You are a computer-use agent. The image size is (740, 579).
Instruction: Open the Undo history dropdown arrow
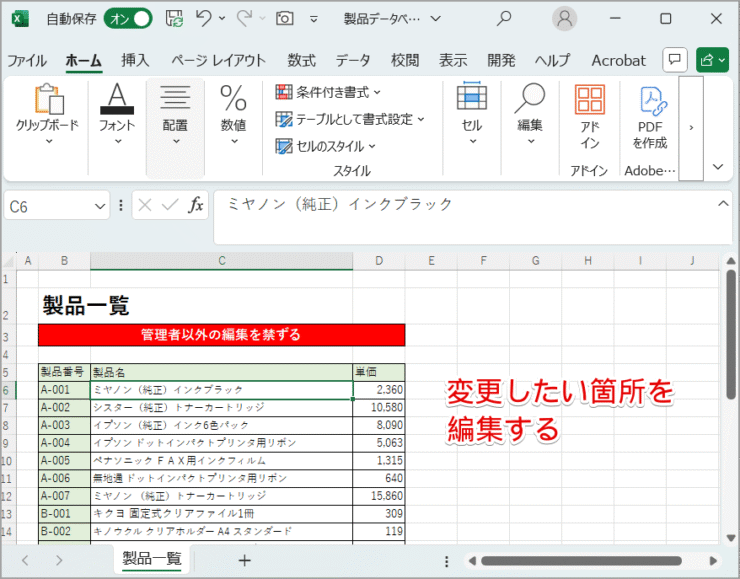(222, 19)
